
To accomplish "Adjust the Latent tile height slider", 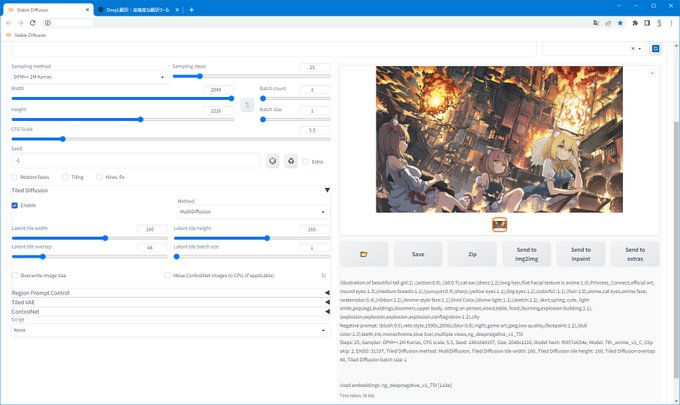I will click(x=252, y=238).
